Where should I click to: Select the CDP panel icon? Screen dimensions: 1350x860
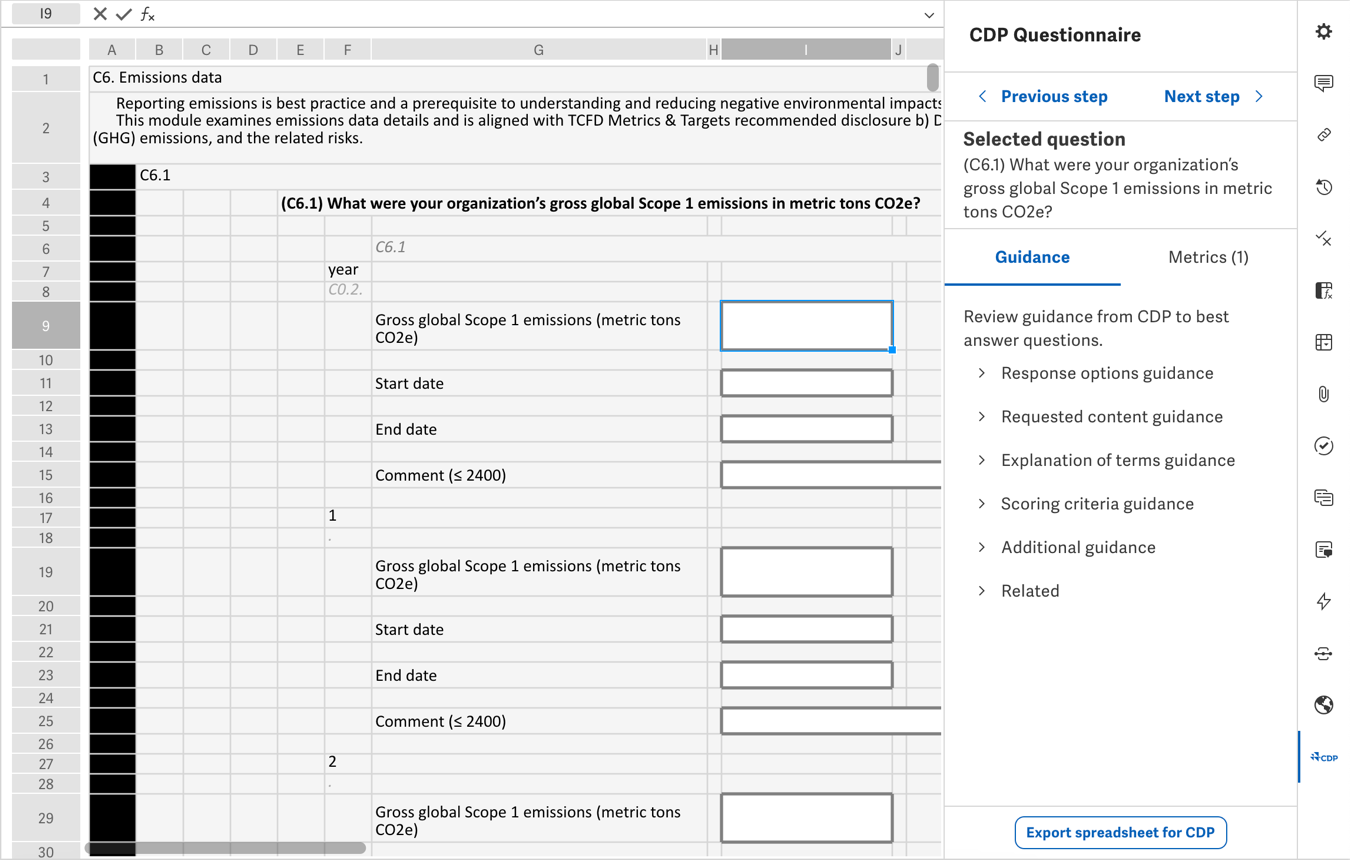click(x=1324, y=757)
